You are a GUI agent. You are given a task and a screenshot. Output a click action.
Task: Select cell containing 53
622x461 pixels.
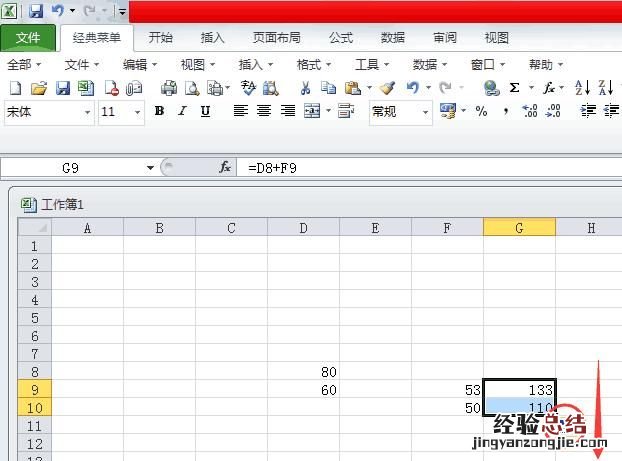tap(447, 390)
